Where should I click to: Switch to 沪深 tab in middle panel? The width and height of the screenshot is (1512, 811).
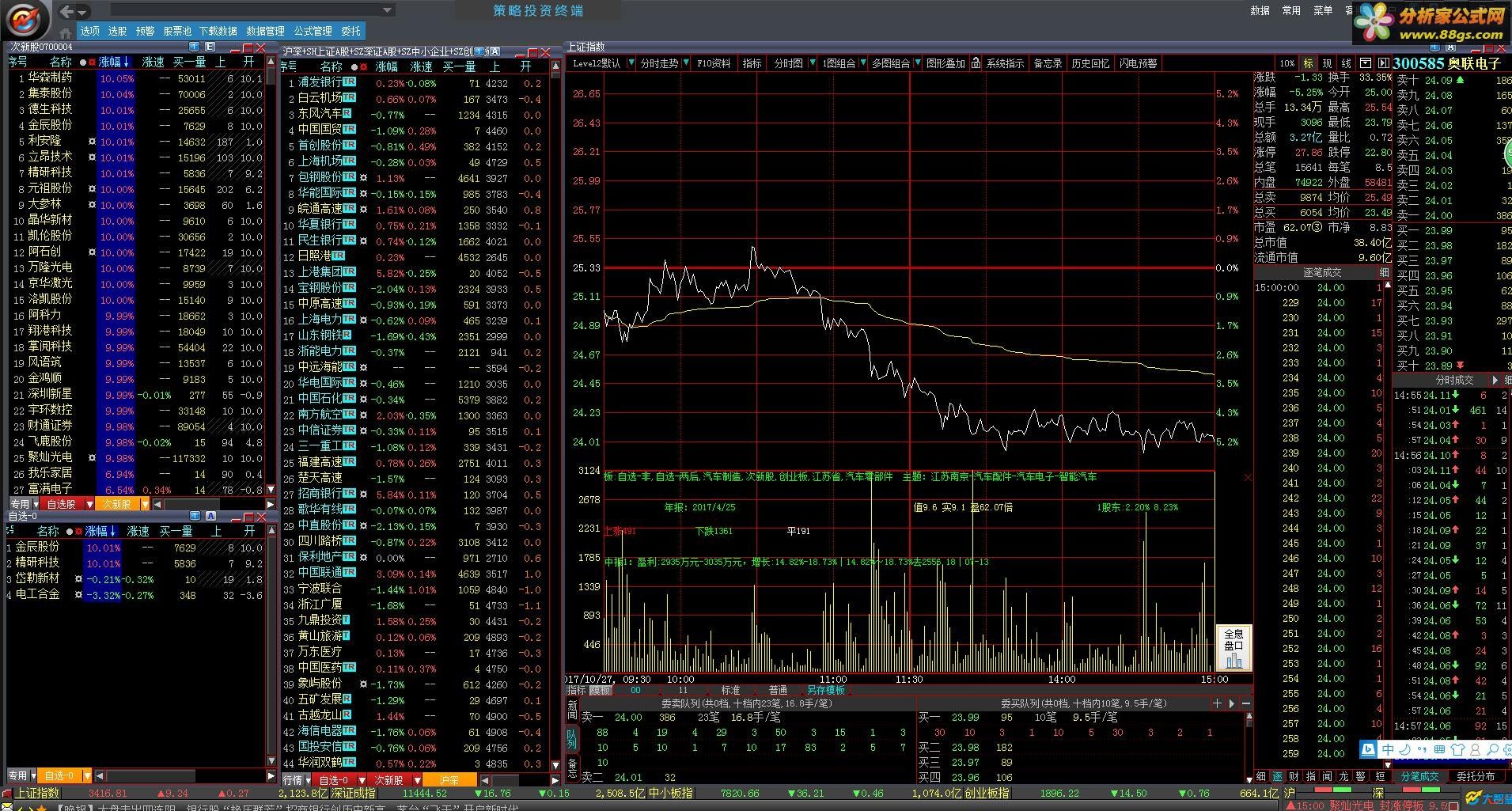pos(449,780)
